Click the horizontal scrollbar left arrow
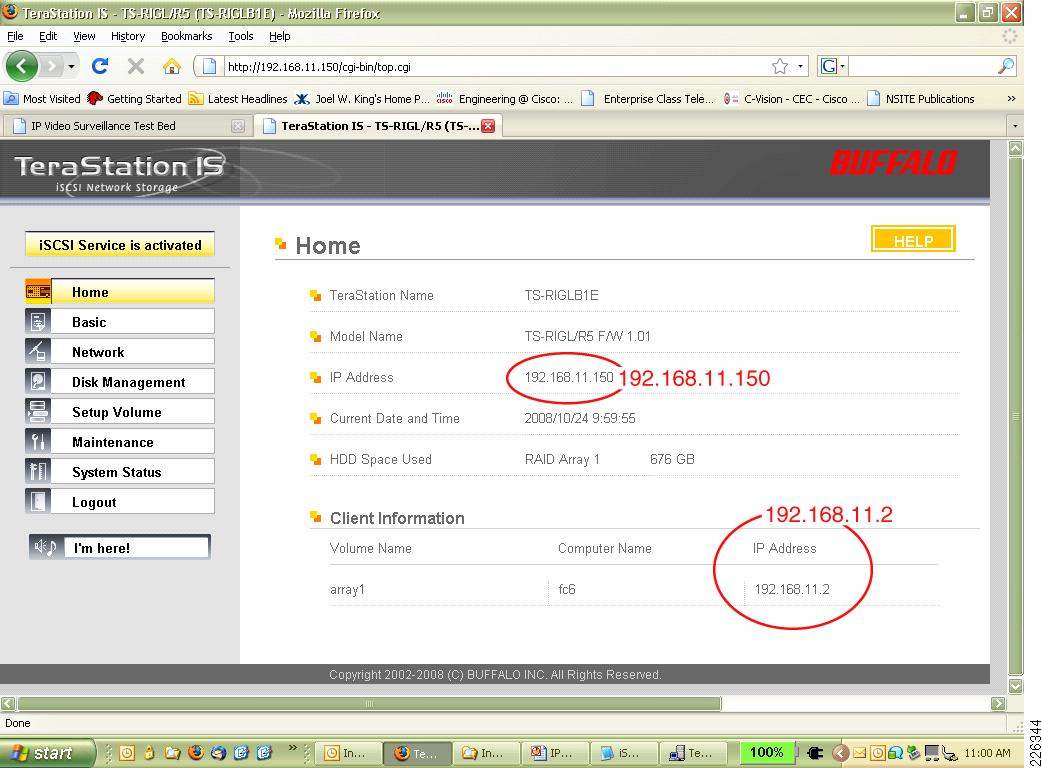Image resolution: width=1042 pixels, height=768 pixels. click(x=8, y=703)
